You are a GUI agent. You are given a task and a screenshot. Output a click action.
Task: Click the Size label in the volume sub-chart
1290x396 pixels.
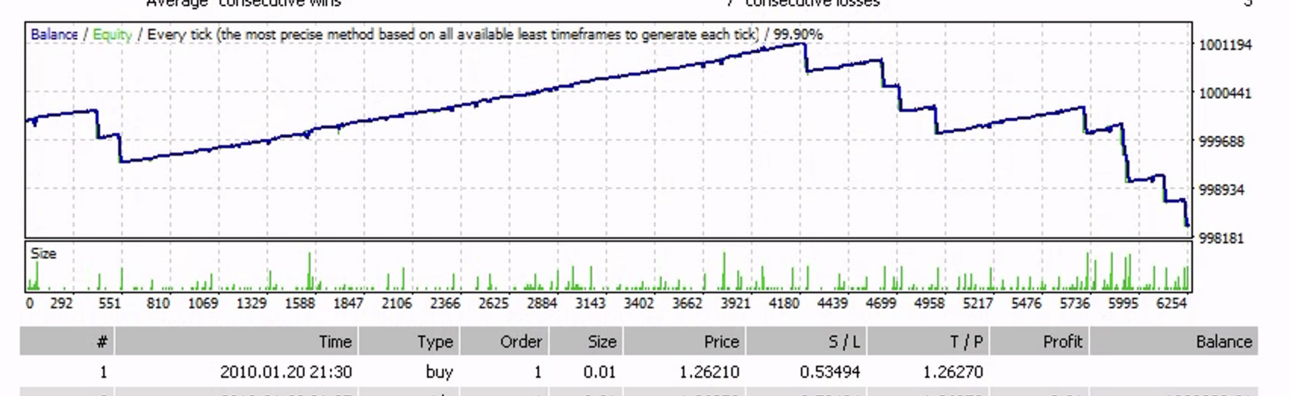pos(43,253)
